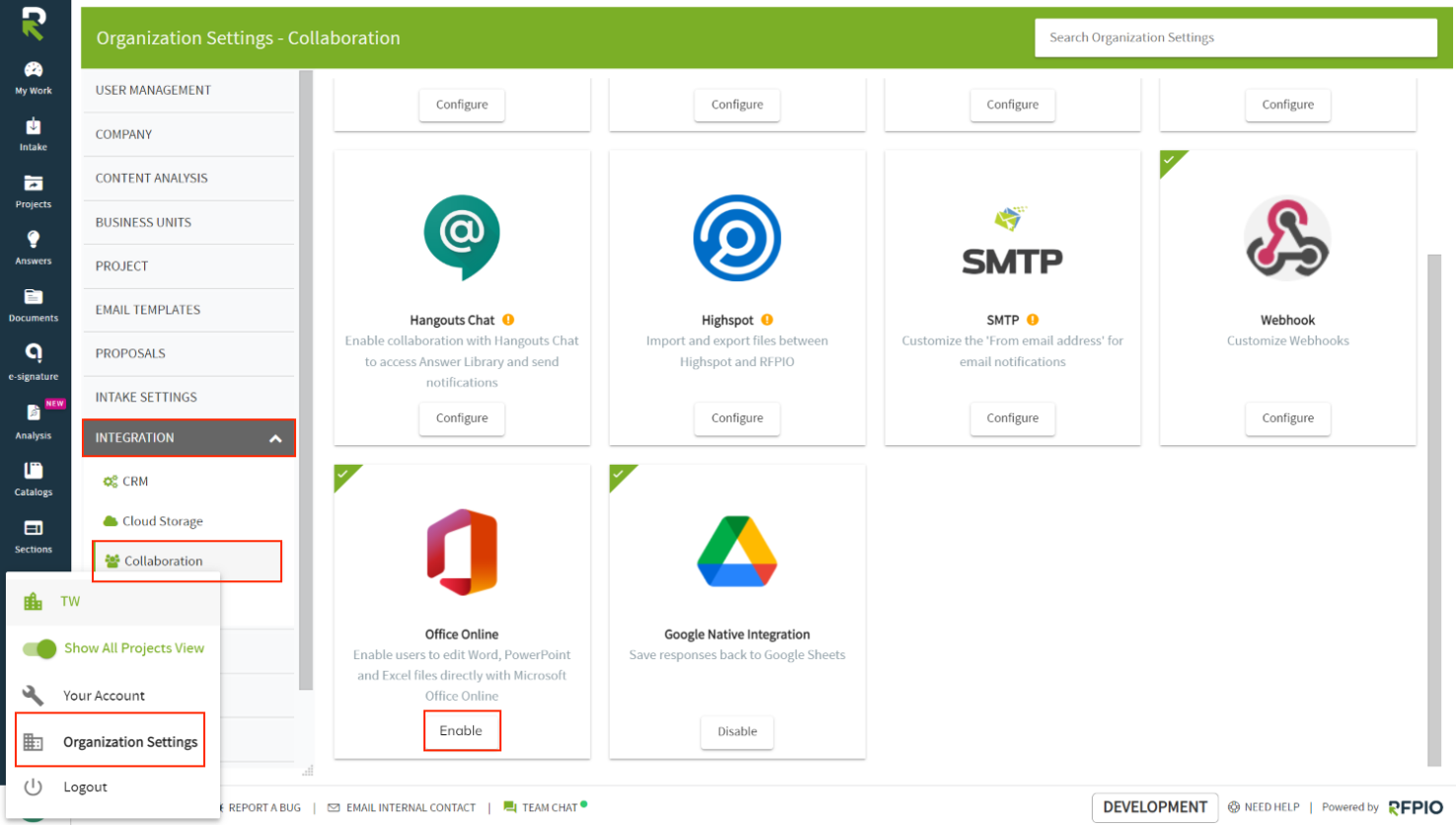1456x825 pixels.
Task: Open My Work in the sidebar
Action: (34, 77)
